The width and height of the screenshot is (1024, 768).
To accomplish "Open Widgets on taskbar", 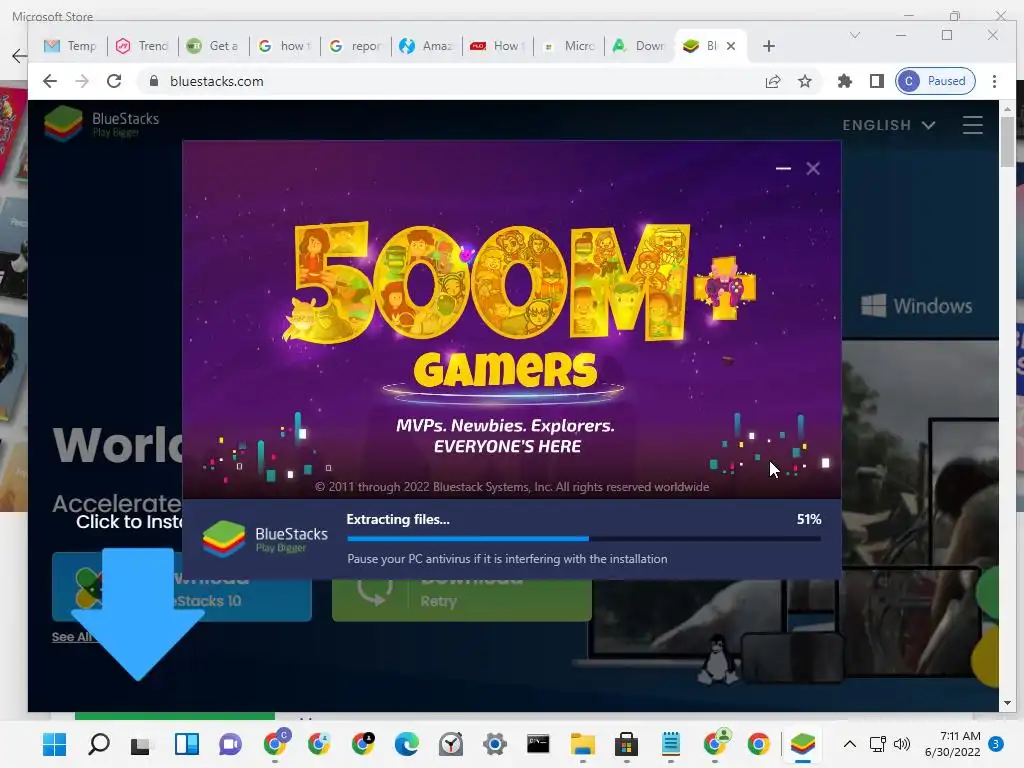I will click(x=187, y=744).
